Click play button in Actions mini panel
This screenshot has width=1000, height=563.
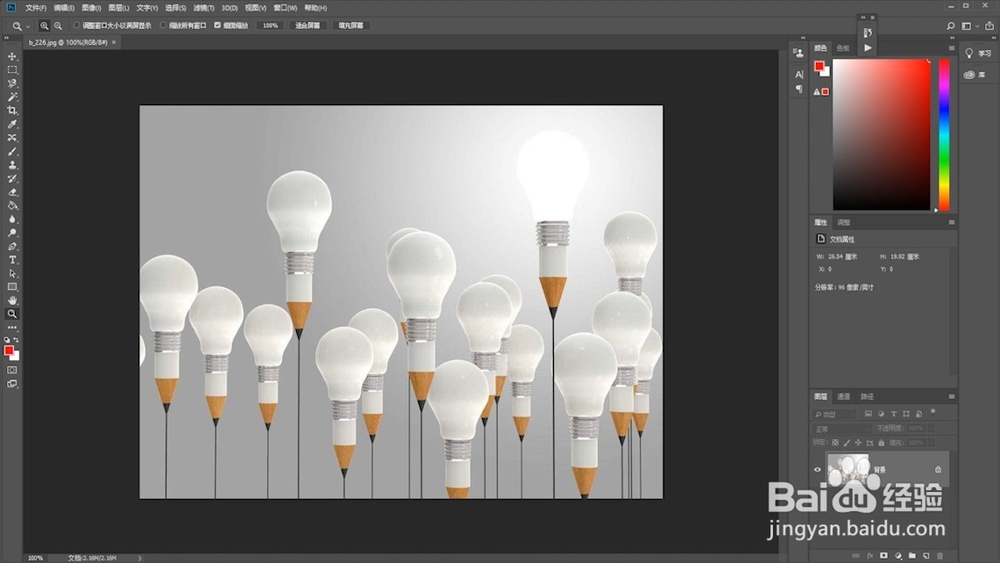coord(867,48)
